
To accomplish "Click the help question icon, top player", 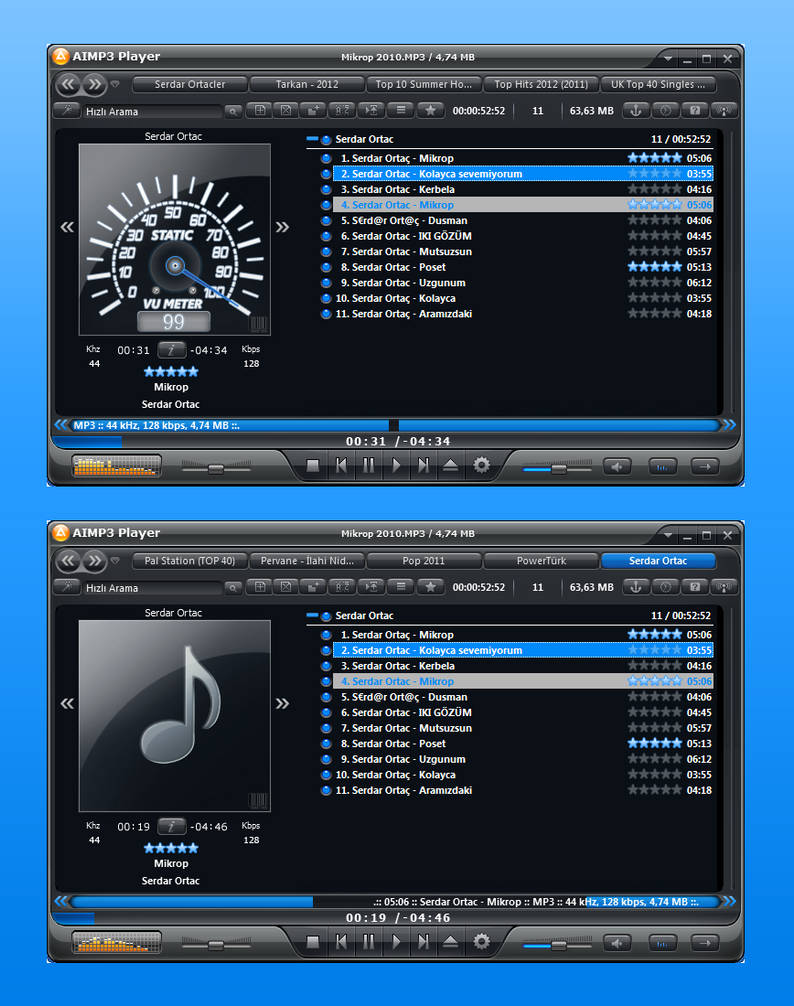I will pyautogui.click(x=695, y=111).
